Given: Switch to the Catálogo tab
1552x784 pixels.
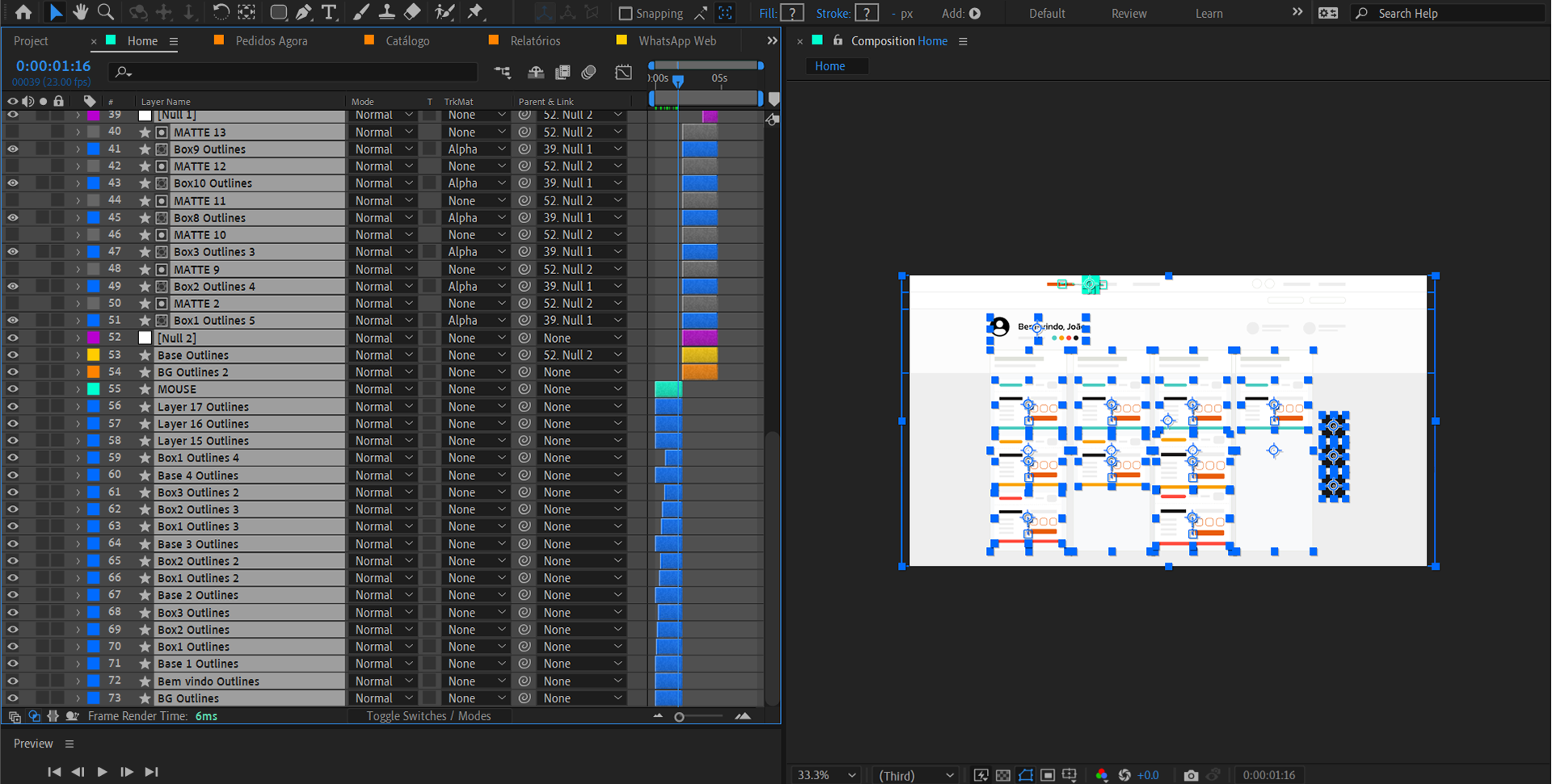Looking at the screenshot, I should coord(407,40).
